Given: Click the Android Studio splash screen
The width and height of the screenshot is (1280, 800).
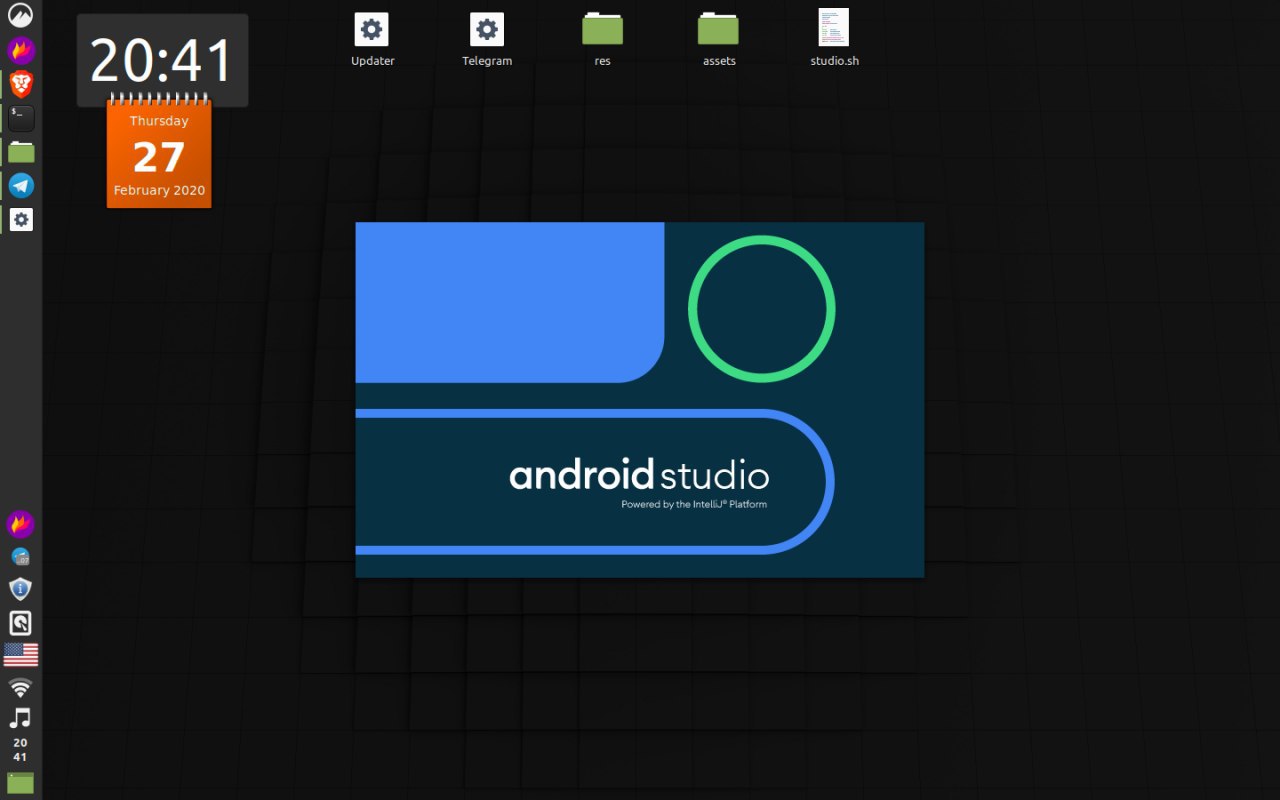Looking at the screenshot, I should pos(640,400).
